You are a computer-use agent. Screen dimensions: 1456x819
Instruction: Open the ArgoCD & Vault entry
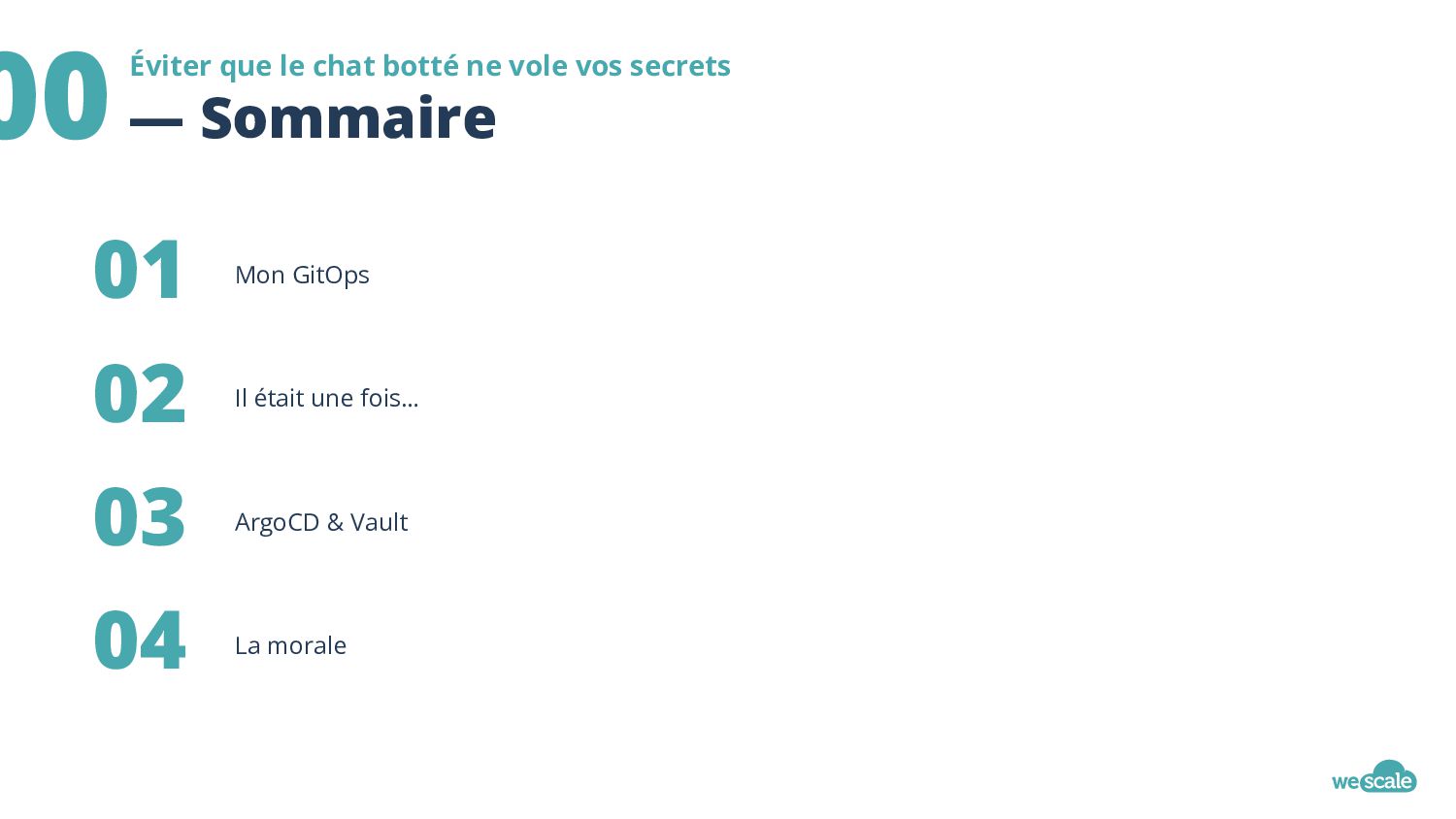(x=321, y=522)
